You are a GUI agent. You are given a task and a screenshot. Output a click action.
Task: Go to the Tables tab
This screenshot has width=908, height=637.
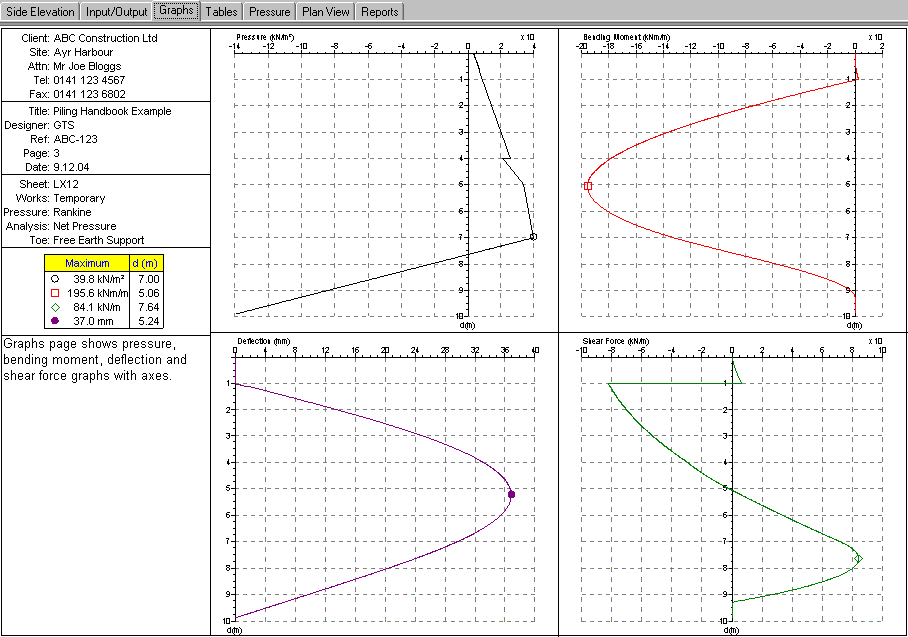pos(222,12)
